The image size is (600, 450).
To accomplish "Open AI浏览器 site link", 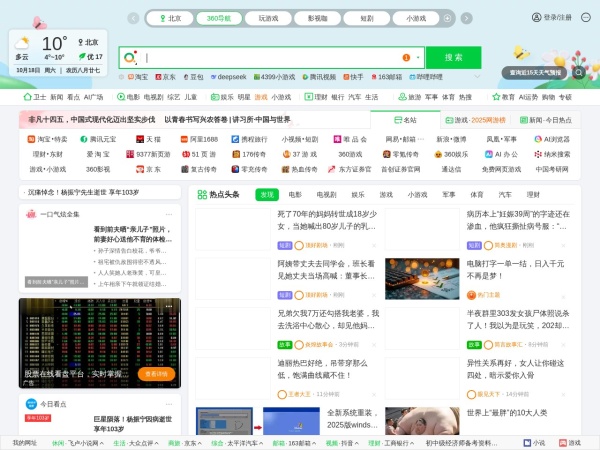I will (552, 139).
